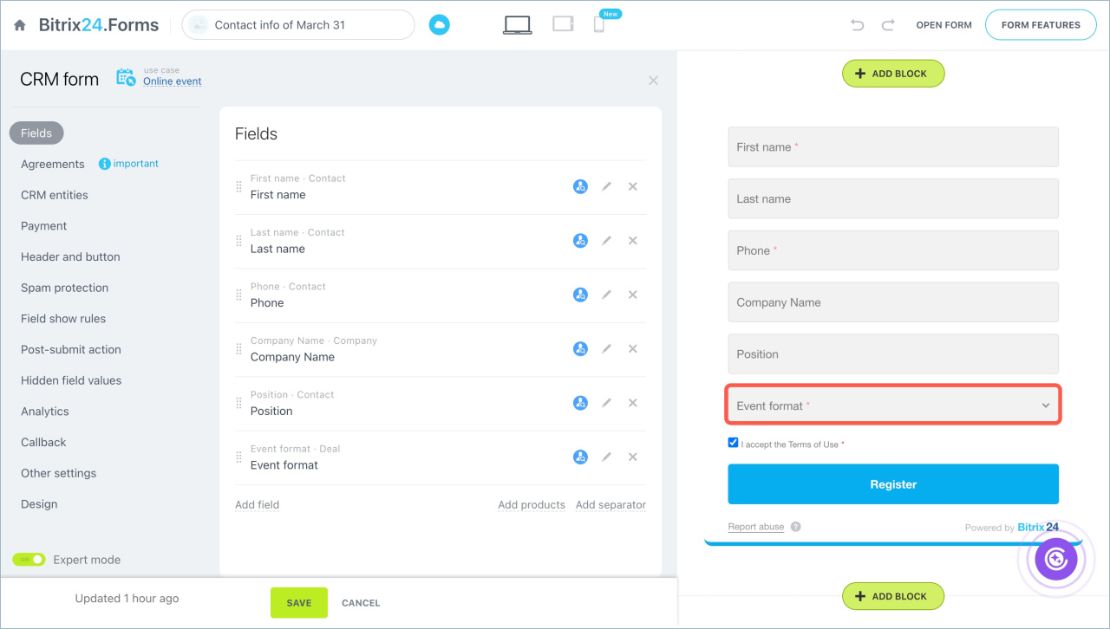Remove the Company Name field
This screenshot has height=629, width=1110.
coord(633,349)
